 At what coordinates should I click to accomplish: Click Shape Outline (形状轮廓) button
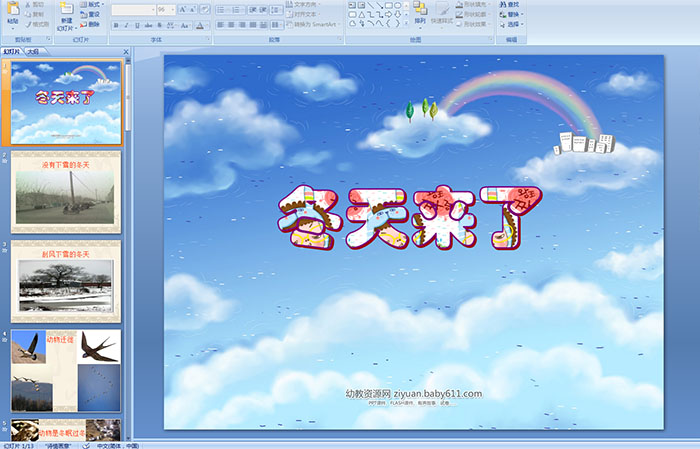pyautogui.click(x=471, y=14)
